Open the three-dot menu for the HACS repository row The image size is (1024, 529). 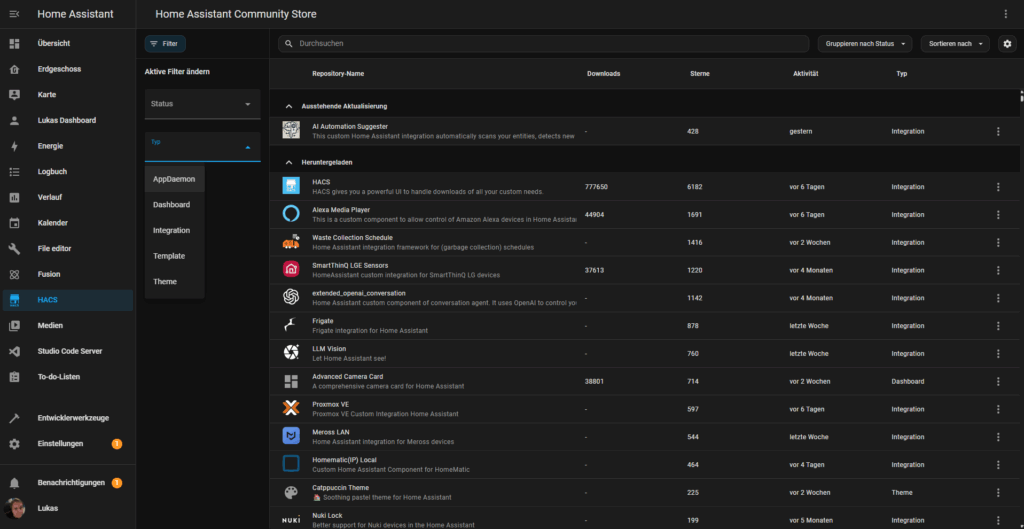[x=998, y=187]
